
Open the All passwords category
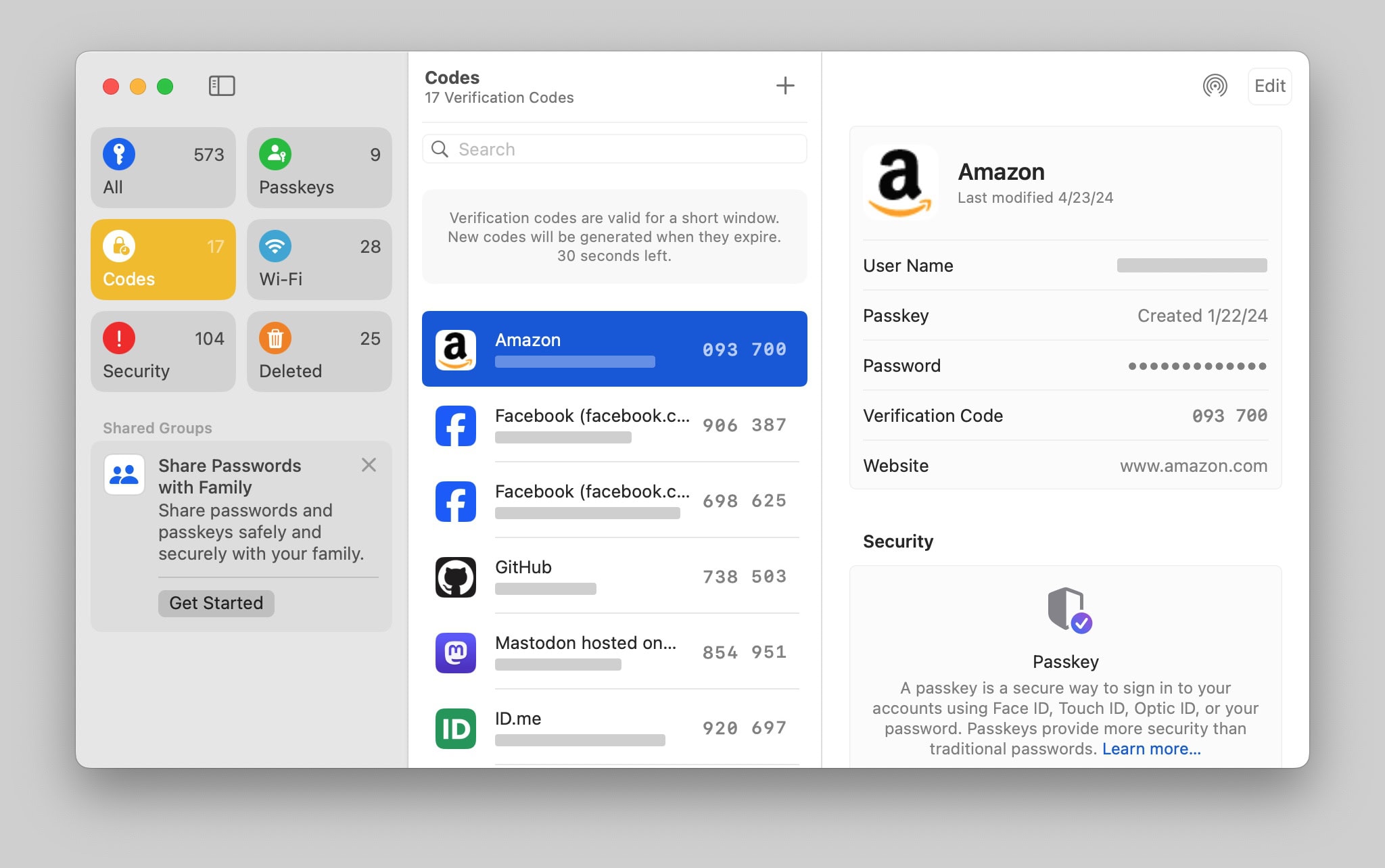[163, 168]
